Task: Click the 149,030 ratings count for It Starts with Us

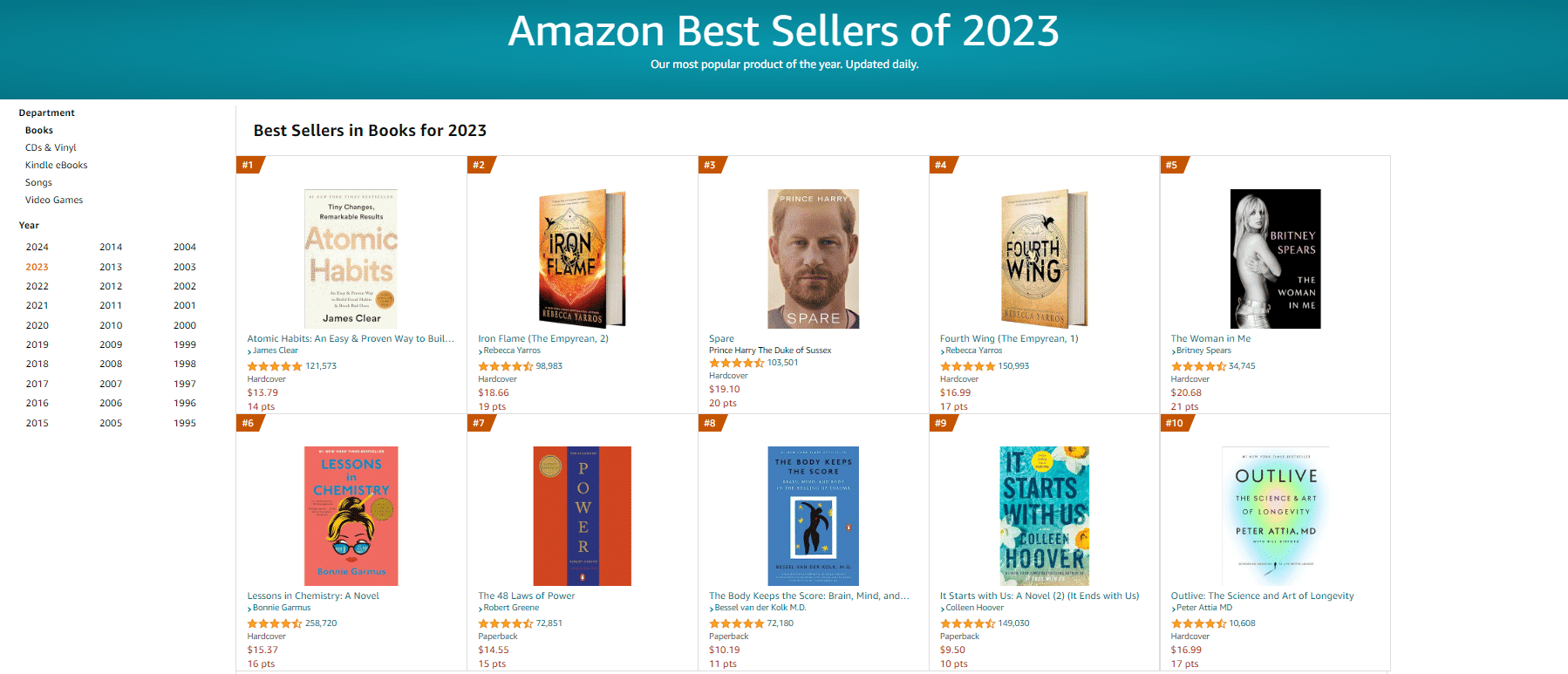Action: (1013, 623)
